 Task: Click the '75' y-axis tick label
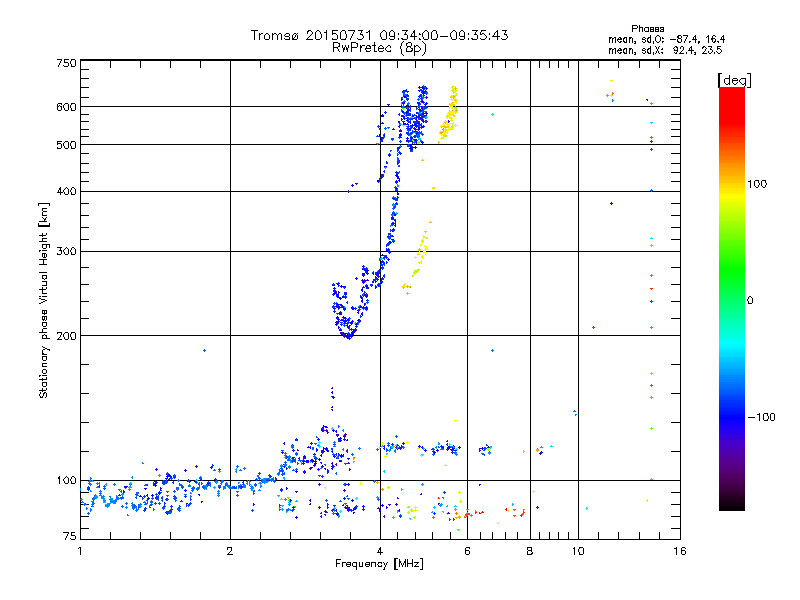tap(70, 536)
